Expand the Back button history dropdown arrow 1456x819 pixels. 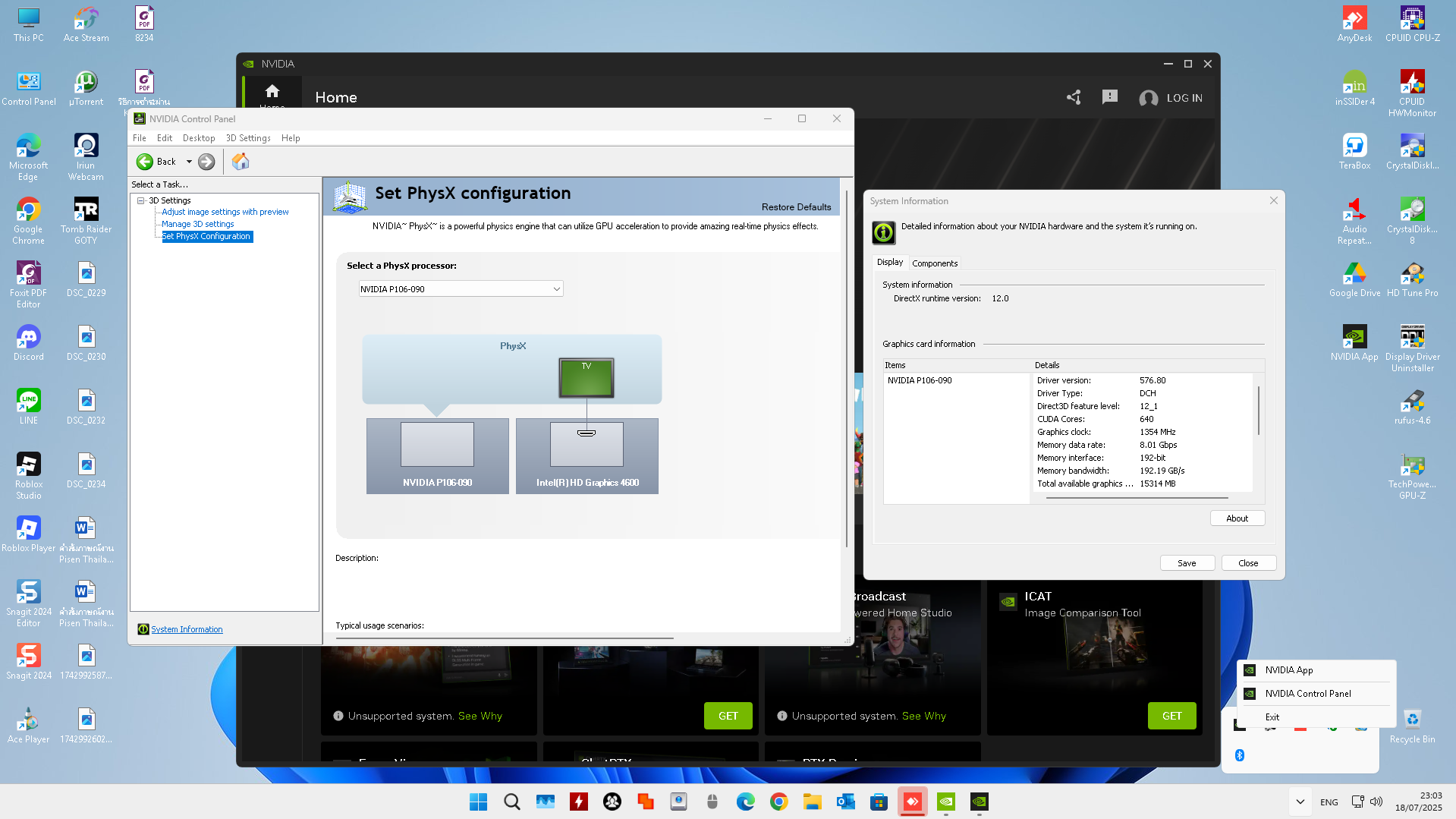(x=189, y=162)
